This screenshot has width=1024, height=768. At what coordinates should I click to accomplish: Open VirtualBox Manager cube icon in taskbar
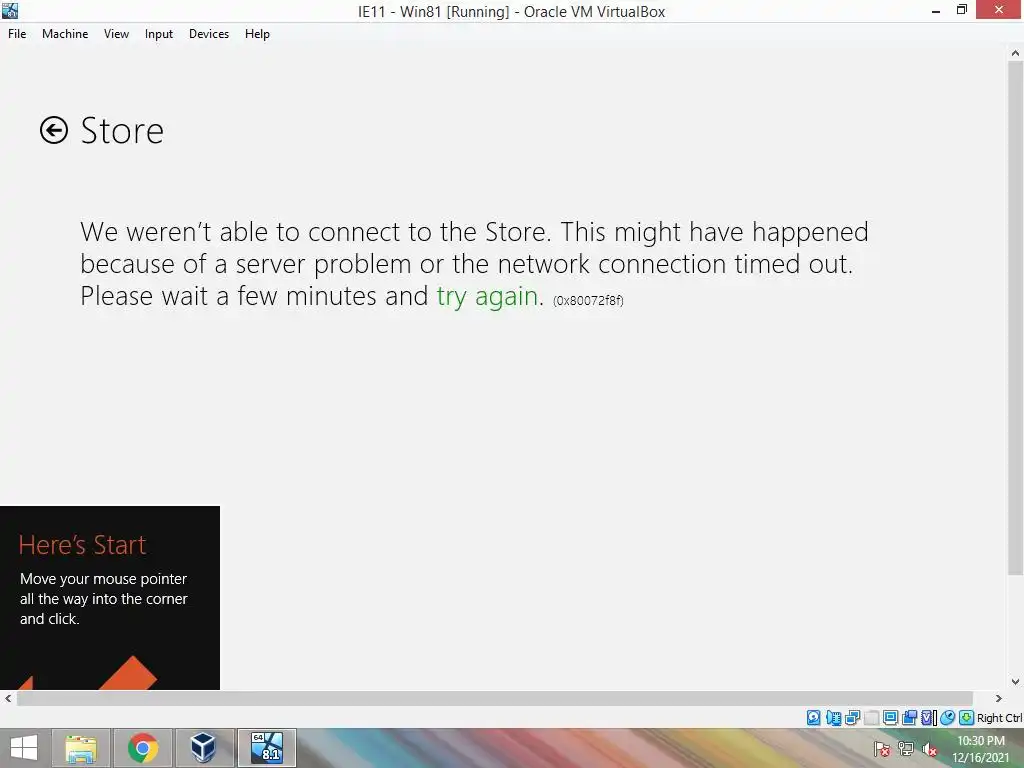[204, 748]
